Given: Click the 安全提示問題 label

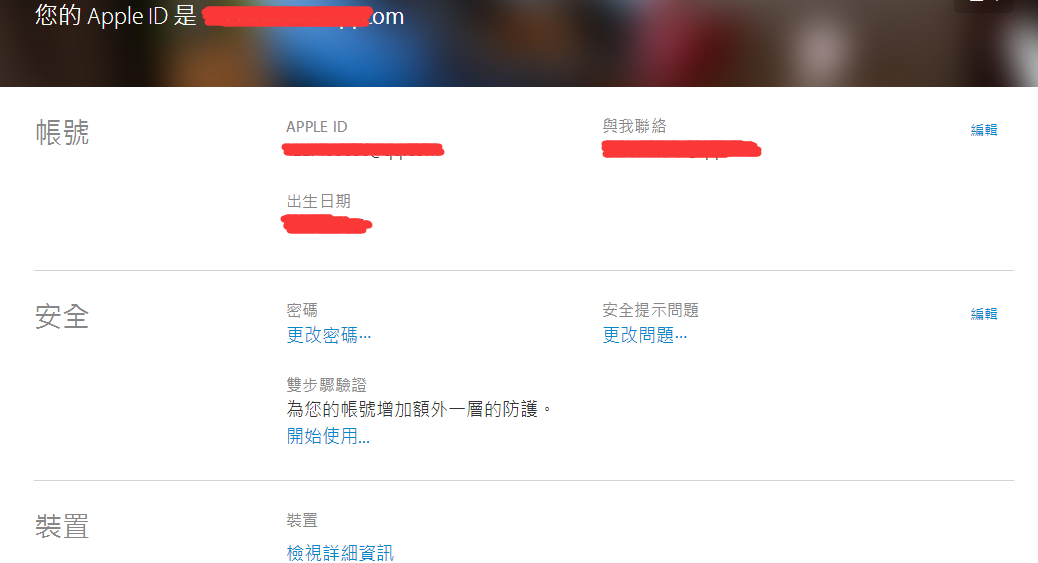Looking at the screenshot, I should [650, 310].
